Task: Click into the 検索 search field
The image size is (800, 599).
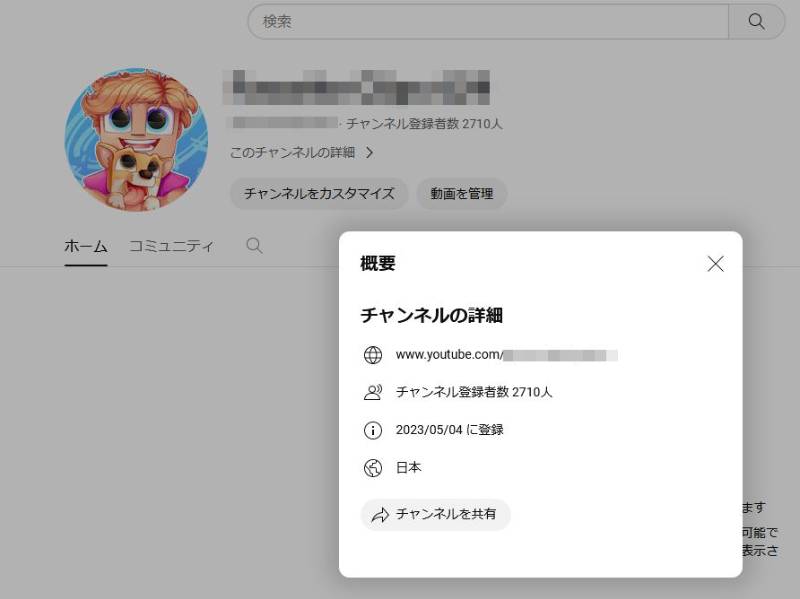Action: tap(488, 21)
